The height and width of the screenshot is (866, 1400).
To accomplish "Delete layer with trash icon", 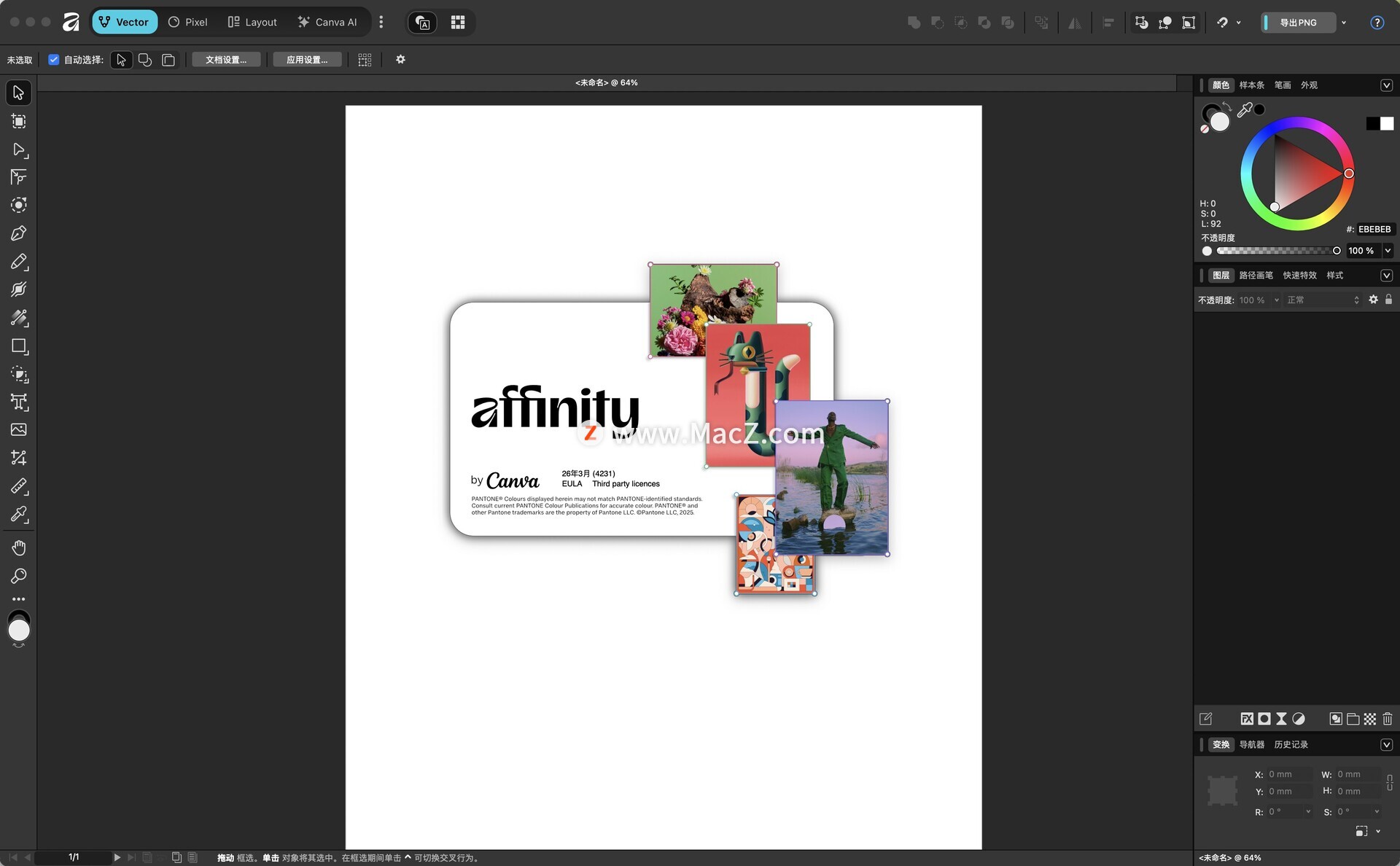I will coord(1387,719).
